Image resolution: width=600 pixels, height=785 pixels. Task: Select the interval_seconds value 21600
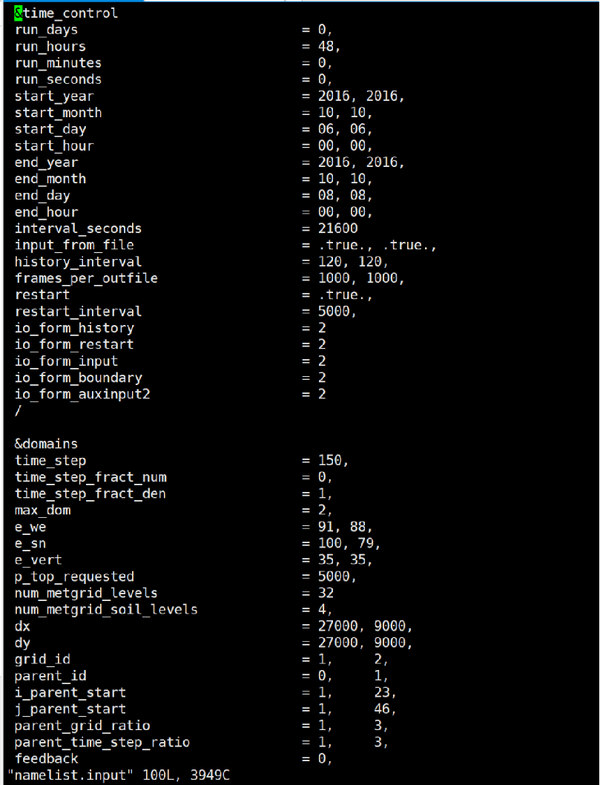(x=338, y=228)
